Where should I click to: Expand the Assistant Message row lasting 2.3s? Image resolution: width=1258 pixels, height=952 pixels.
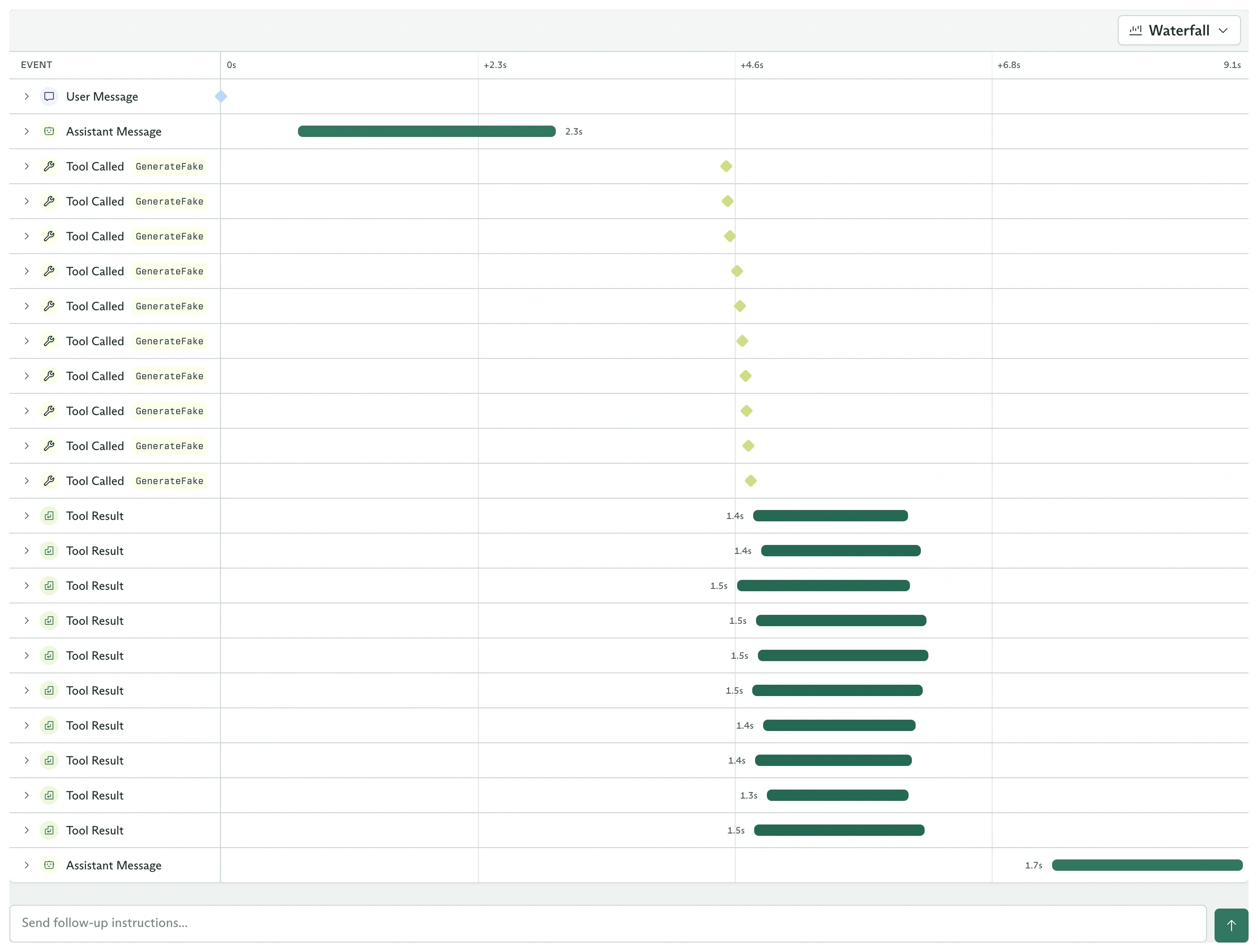point(27,131)
